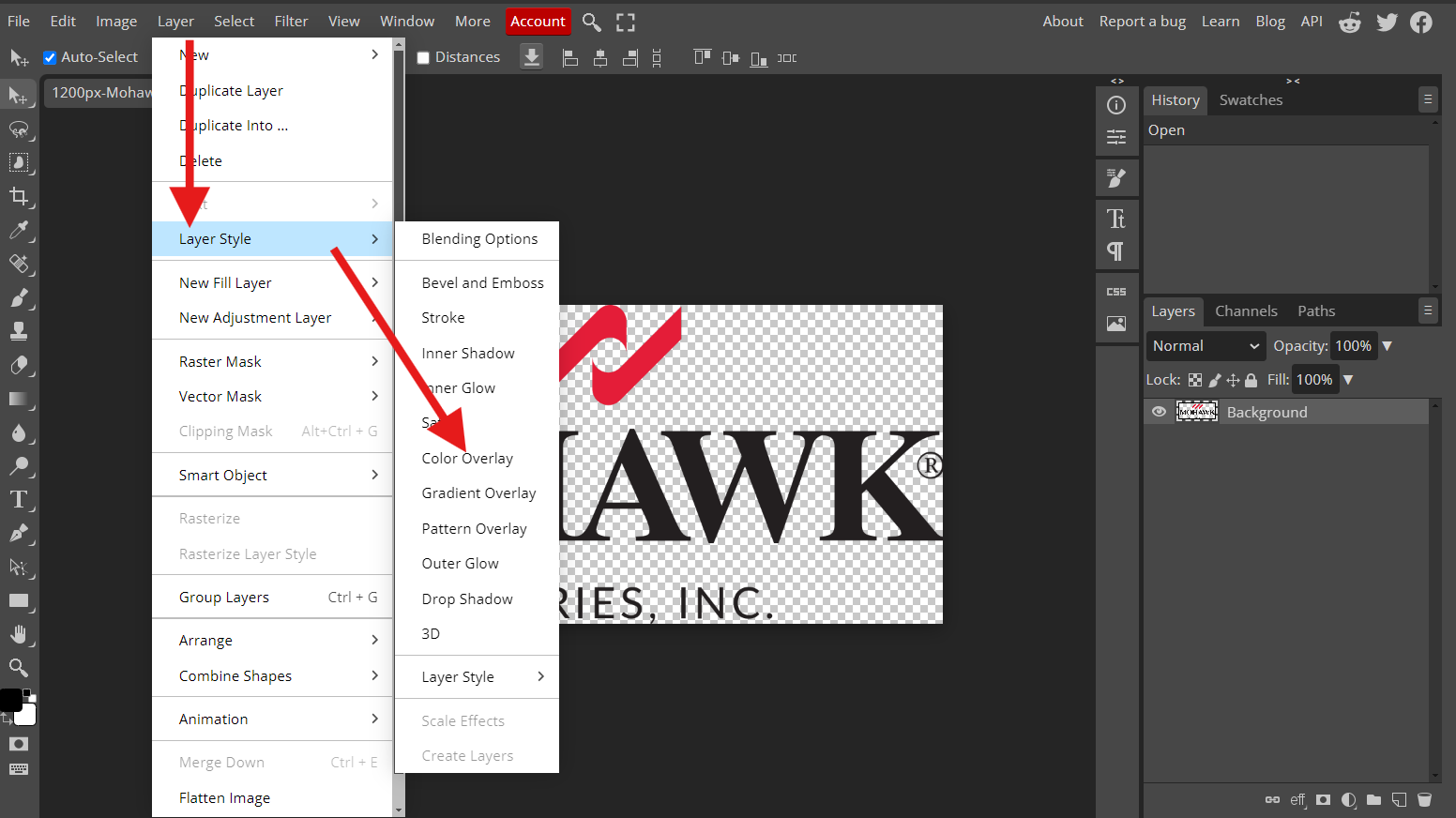Choose the Clone Stamp tool
1456x818 pixels.
[x=18, y=331]
